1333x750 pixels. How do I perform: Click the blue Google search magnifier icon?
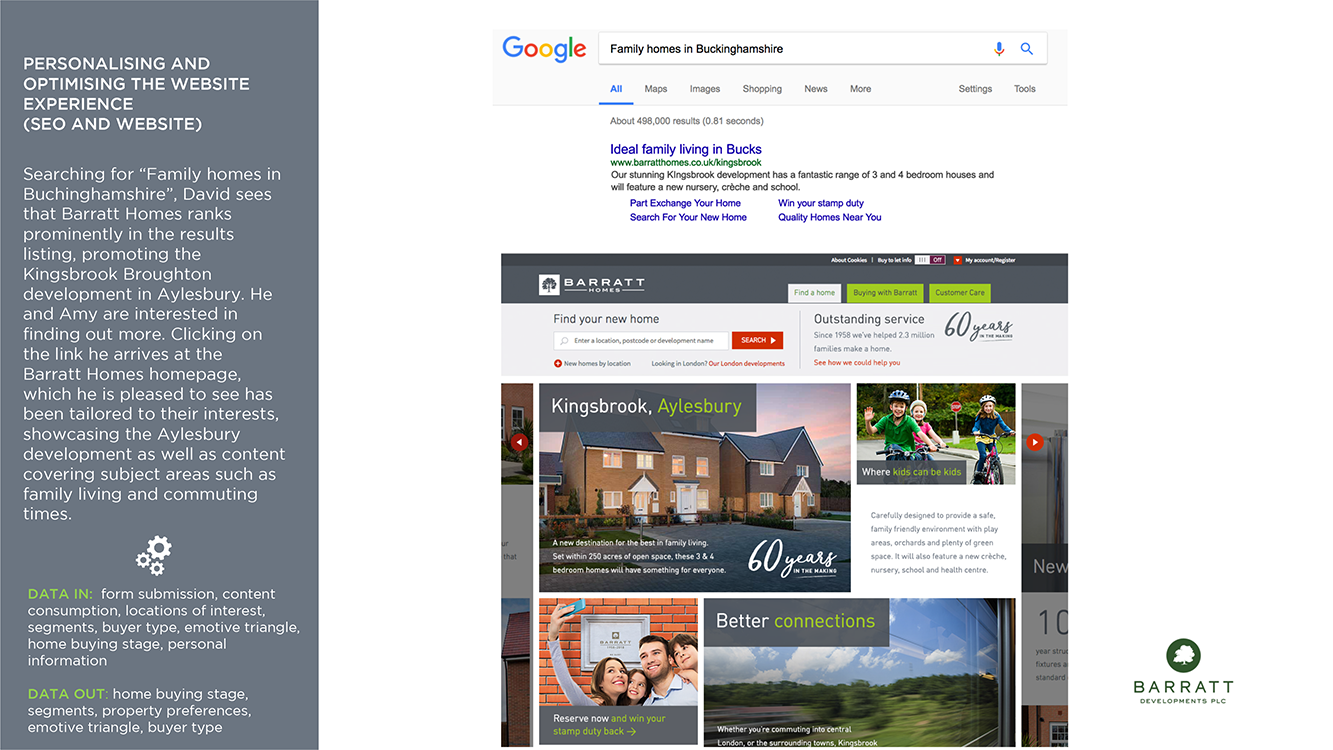tap(1026, 49)
